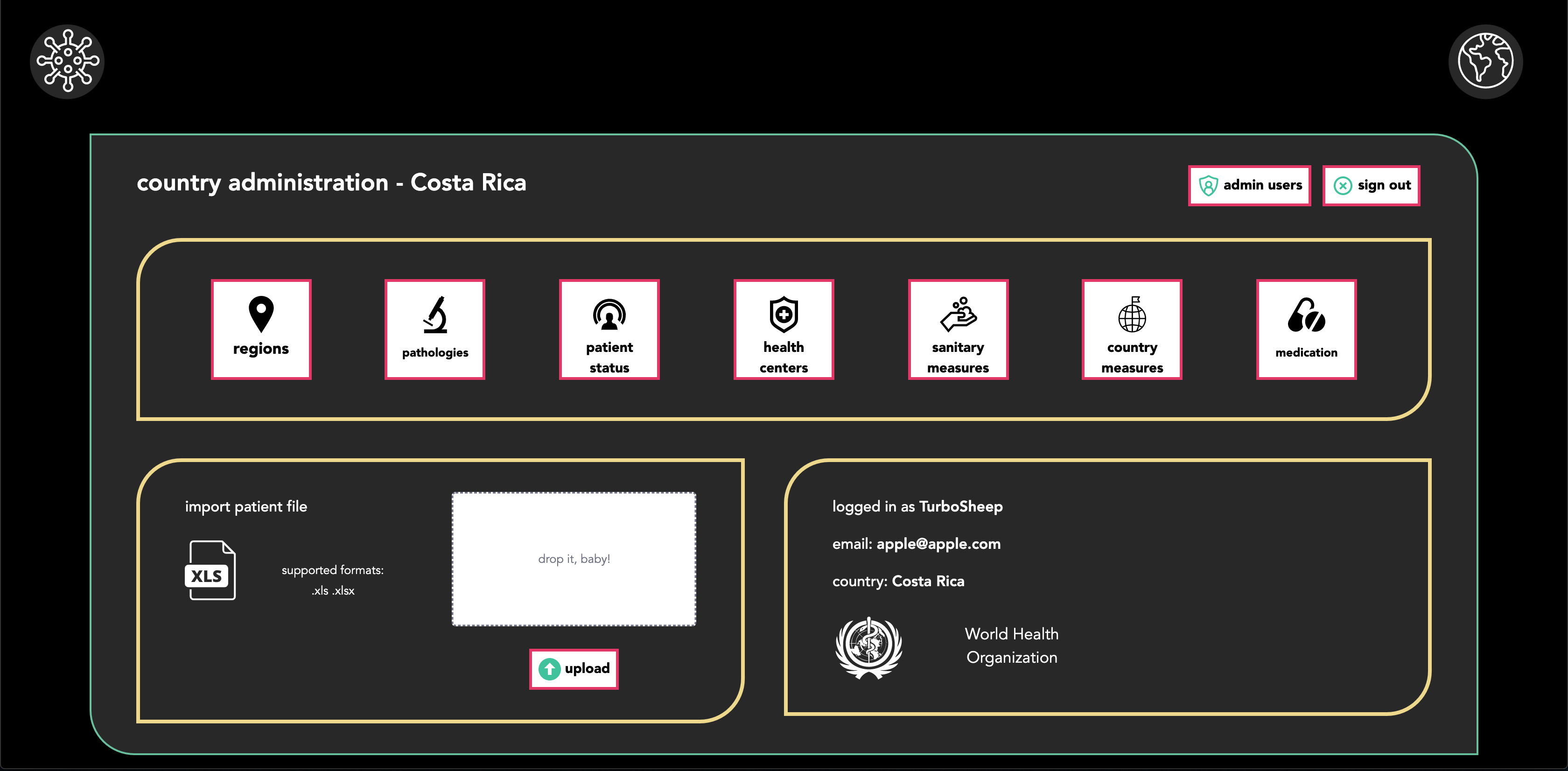This screenshot has height=771, width=1568.
Task: Select sanitary measures hand-washing tile
Action: 958,329
